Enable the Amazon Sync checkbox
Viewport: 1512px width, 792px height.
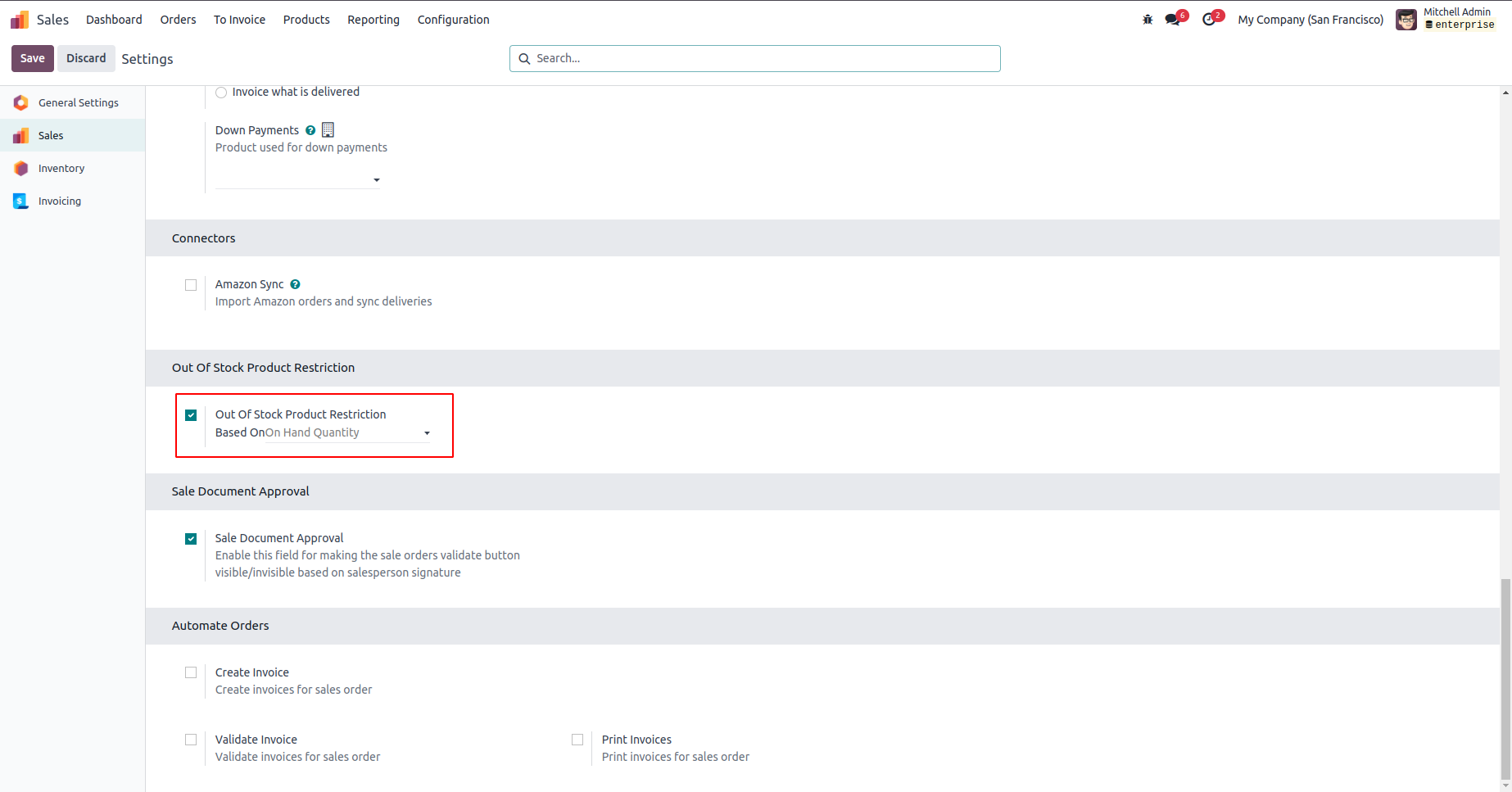[191, 285]
